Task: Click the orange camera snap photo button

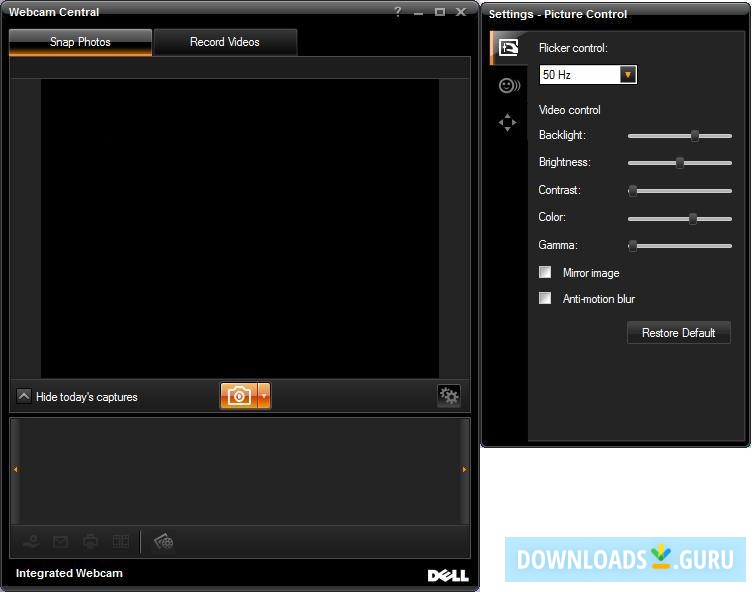Action: (x=239, y=396)
